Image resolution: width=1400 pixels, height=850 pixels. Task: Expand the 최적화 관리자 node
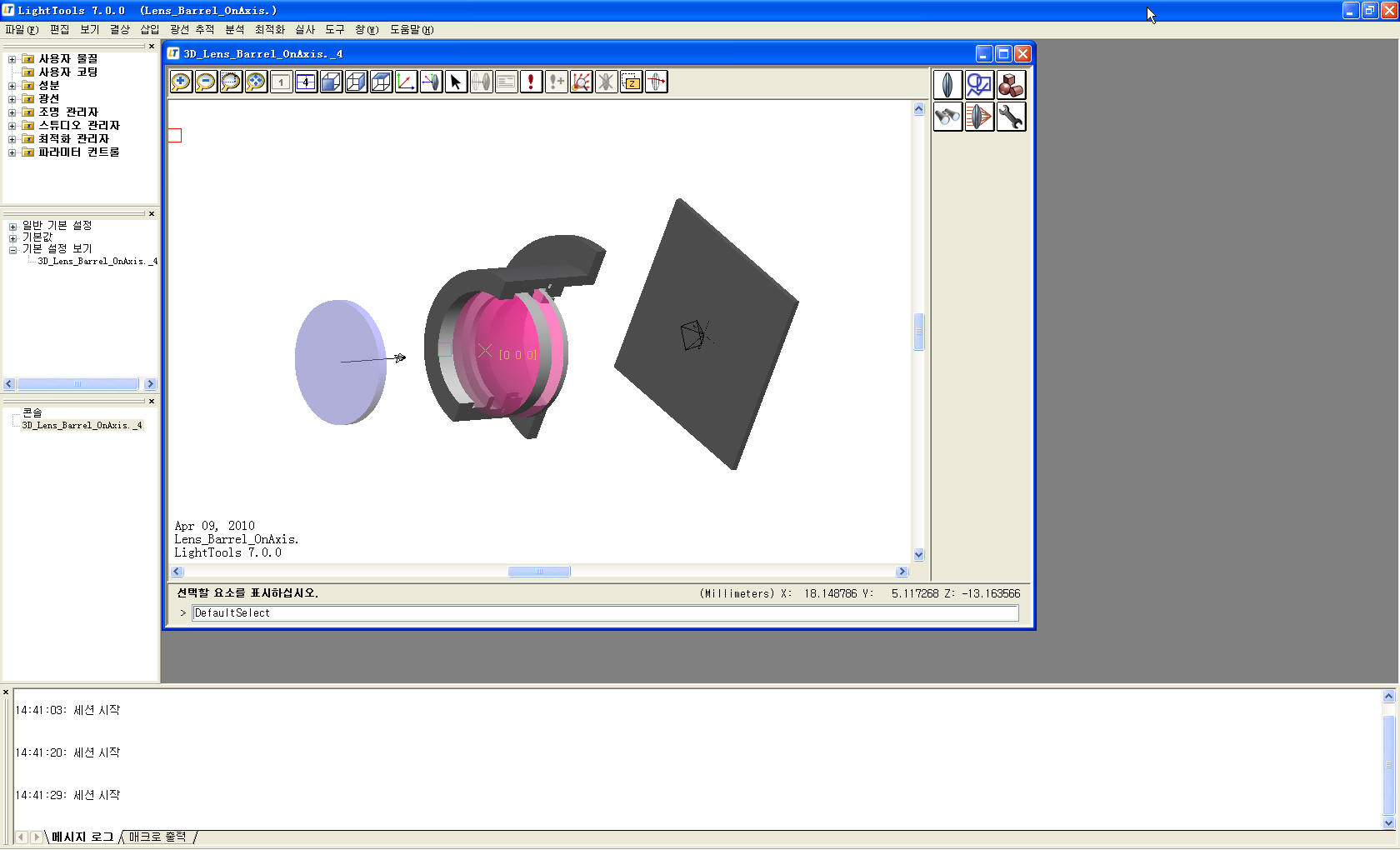(x=12, y=139)
